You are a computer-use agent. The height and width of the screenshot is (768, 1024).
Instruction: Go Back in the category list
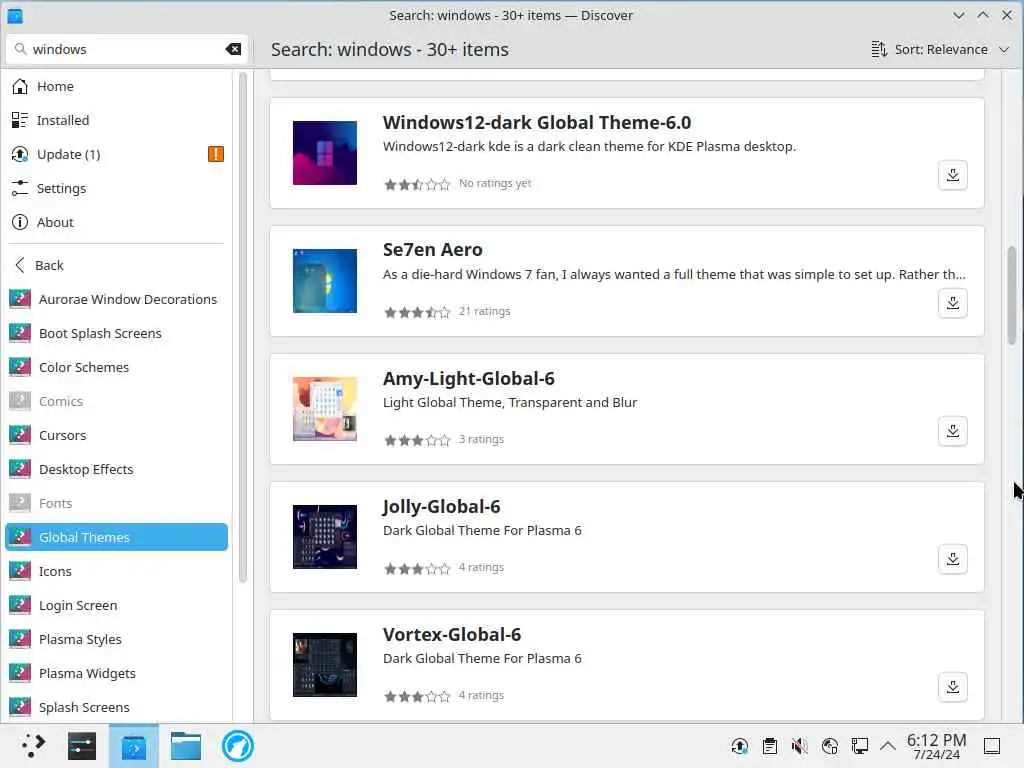pyautogui.click(x=116, y=265)
